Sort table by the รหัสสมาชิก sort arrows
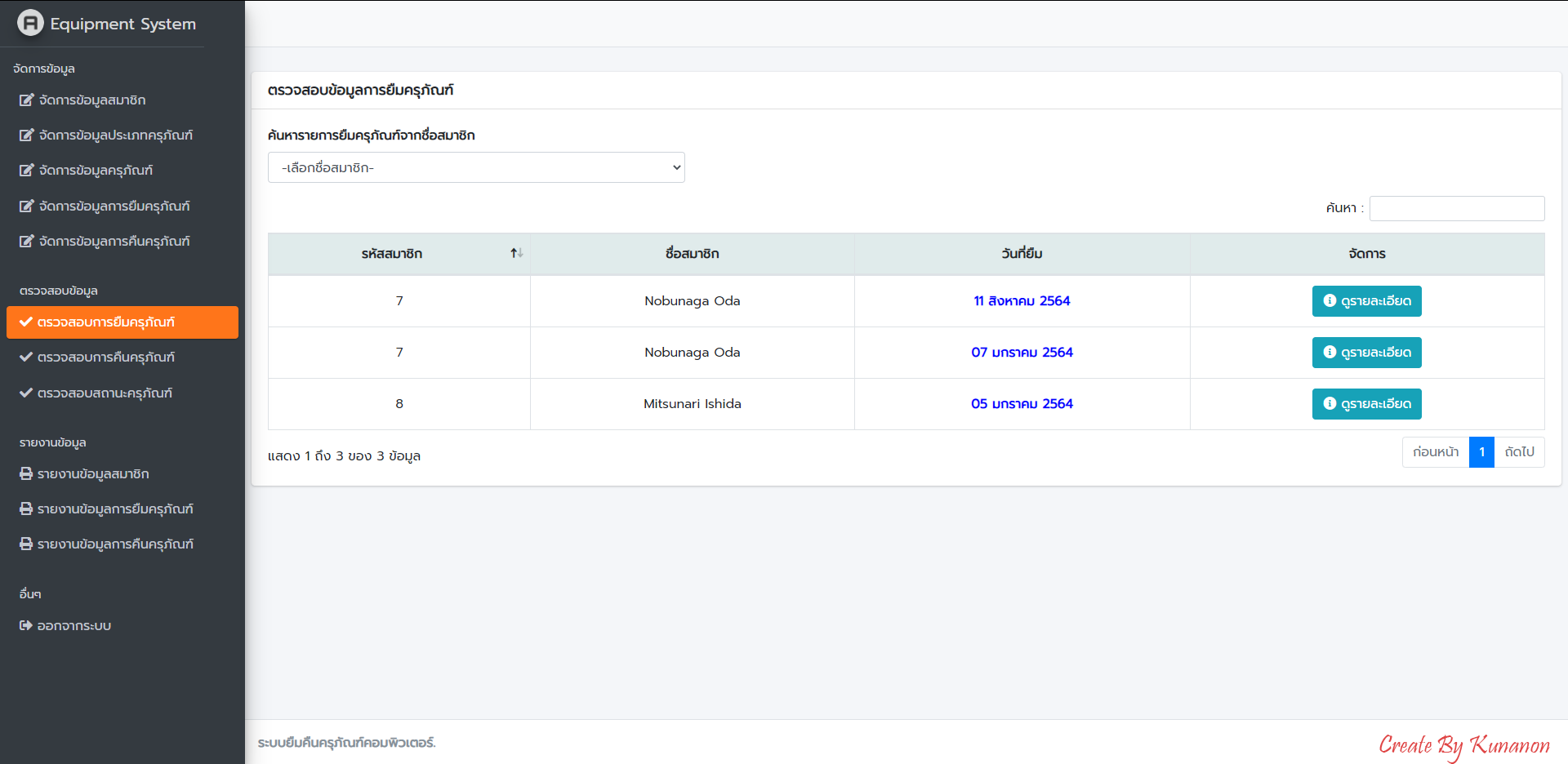This screenshot has height=764, width=1568. click(x=516, y=254)
